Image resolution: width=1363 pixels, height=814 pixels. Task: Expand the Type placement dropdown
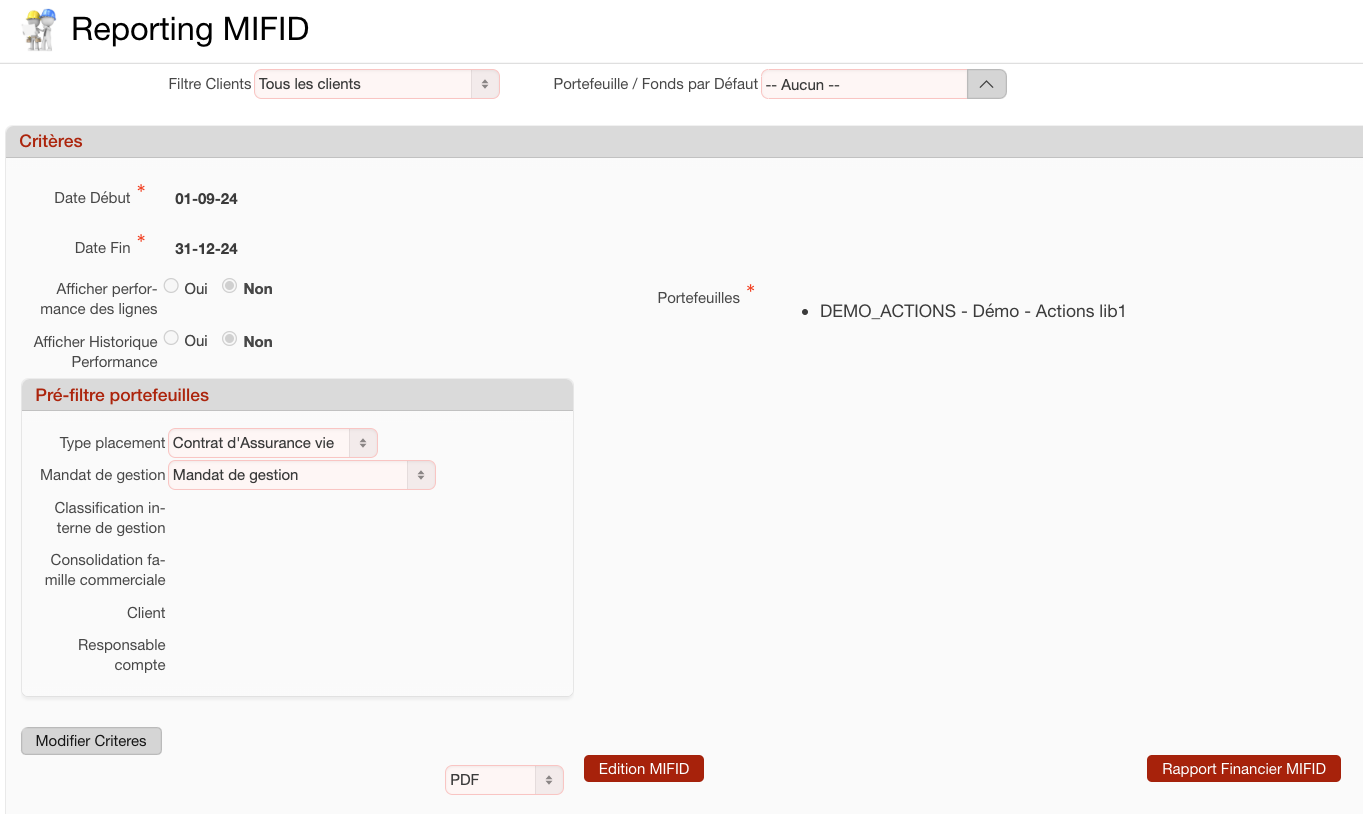click(273, 443)
